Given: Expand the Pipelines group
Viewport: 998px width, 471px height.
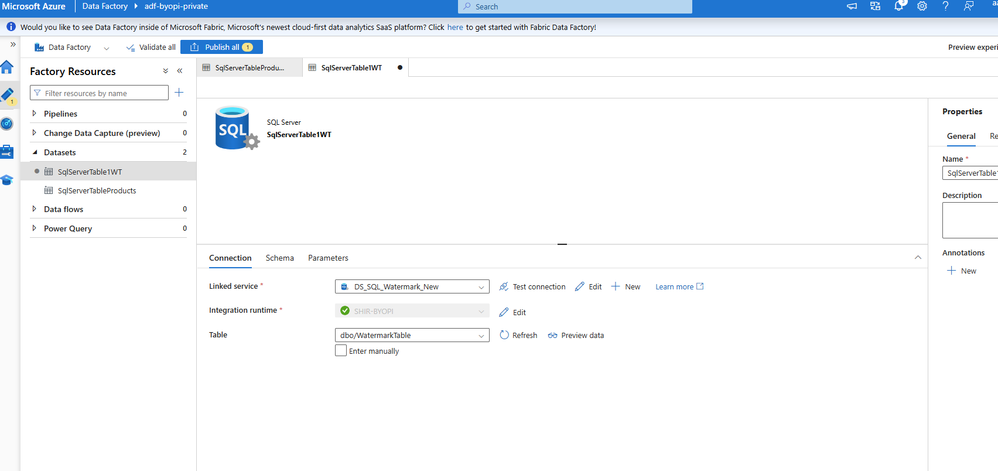Looking at the screenshot, I should point(34,113).
